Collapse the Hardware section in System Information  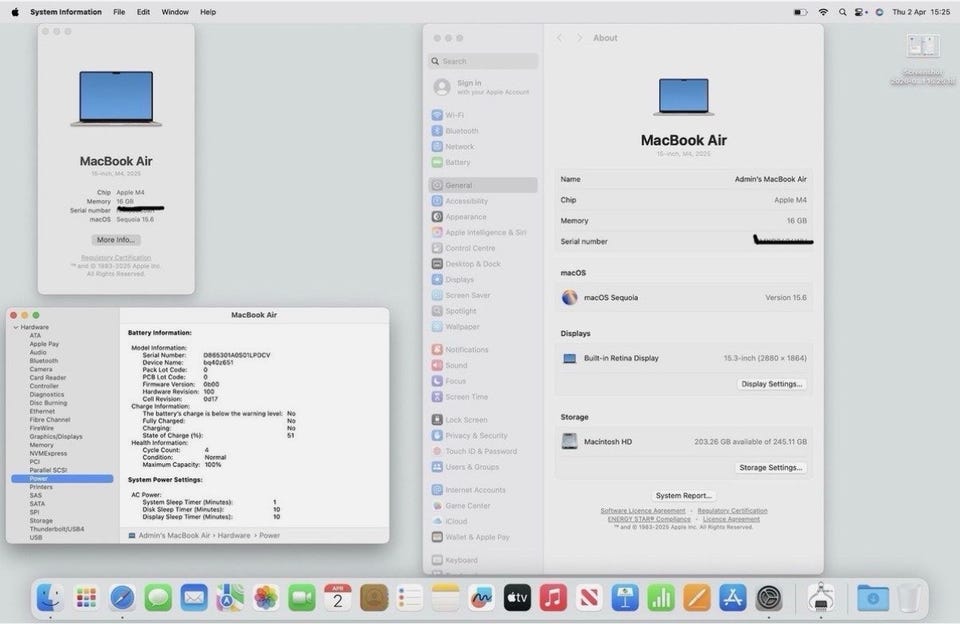pyautogui.click(x=16, y=328)
